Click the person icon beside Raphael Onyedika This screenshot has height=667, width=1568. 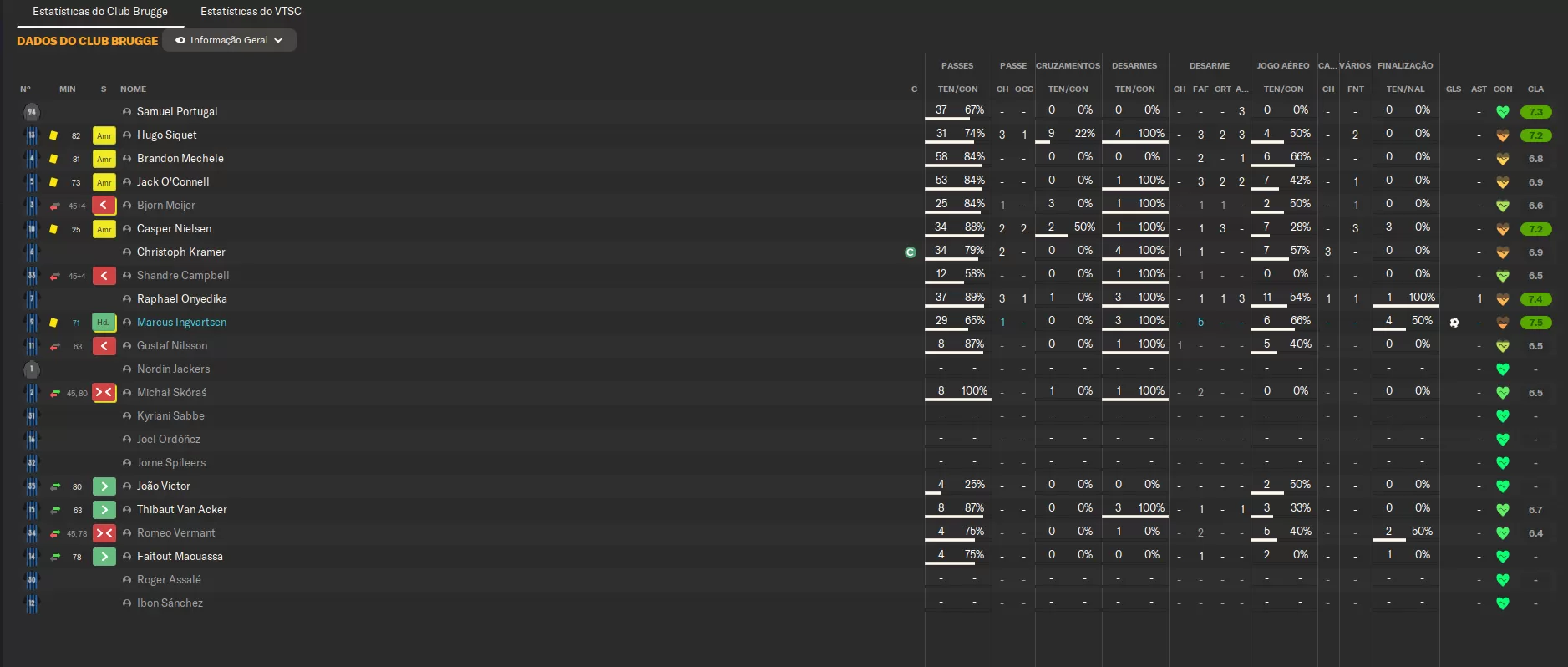[127, 299]
